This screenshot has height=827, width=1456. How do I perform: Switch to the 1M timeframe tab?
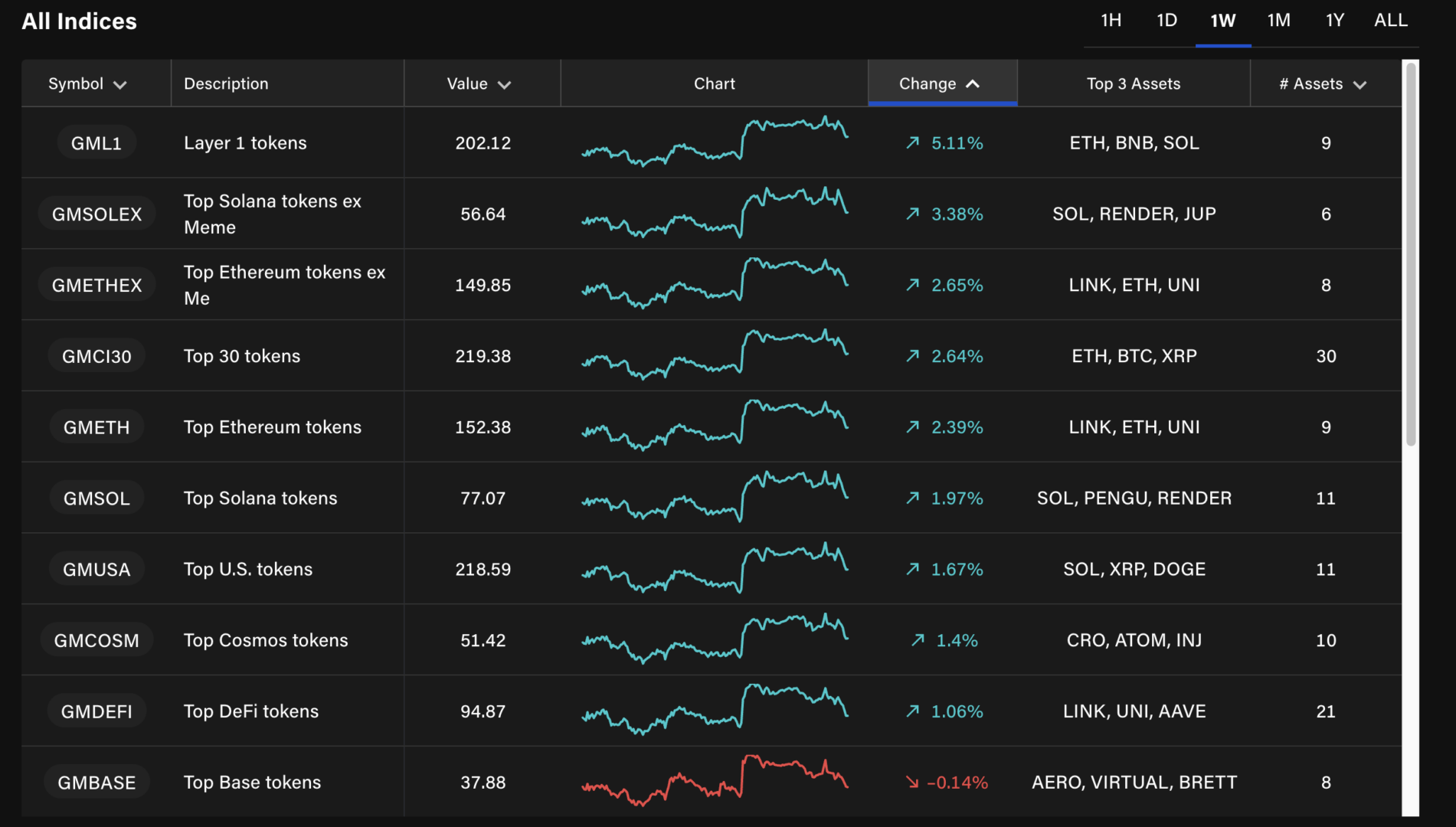point(1279,21)
